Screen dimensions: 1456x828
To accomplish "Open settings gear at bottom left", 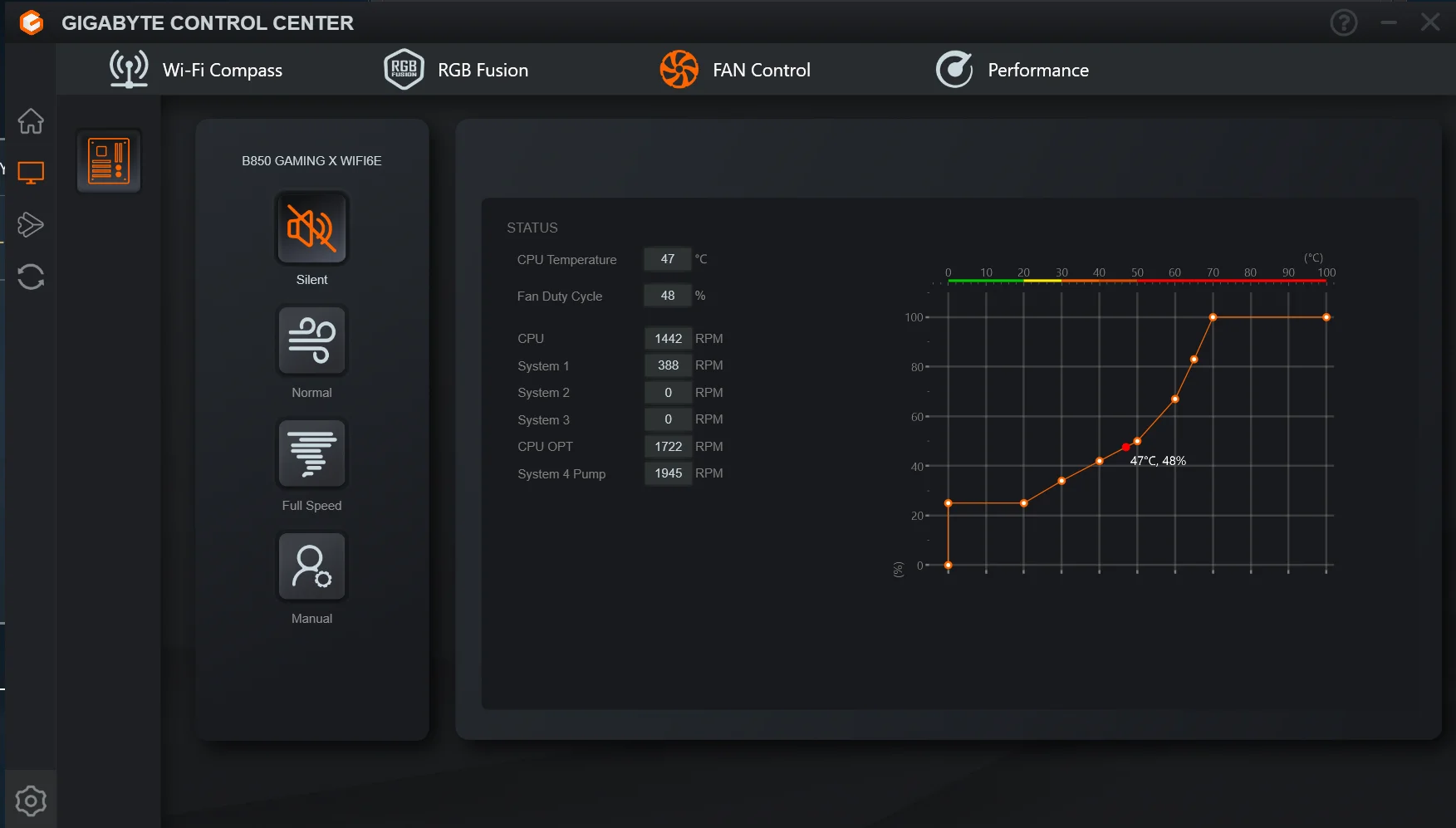I will 31,801.
